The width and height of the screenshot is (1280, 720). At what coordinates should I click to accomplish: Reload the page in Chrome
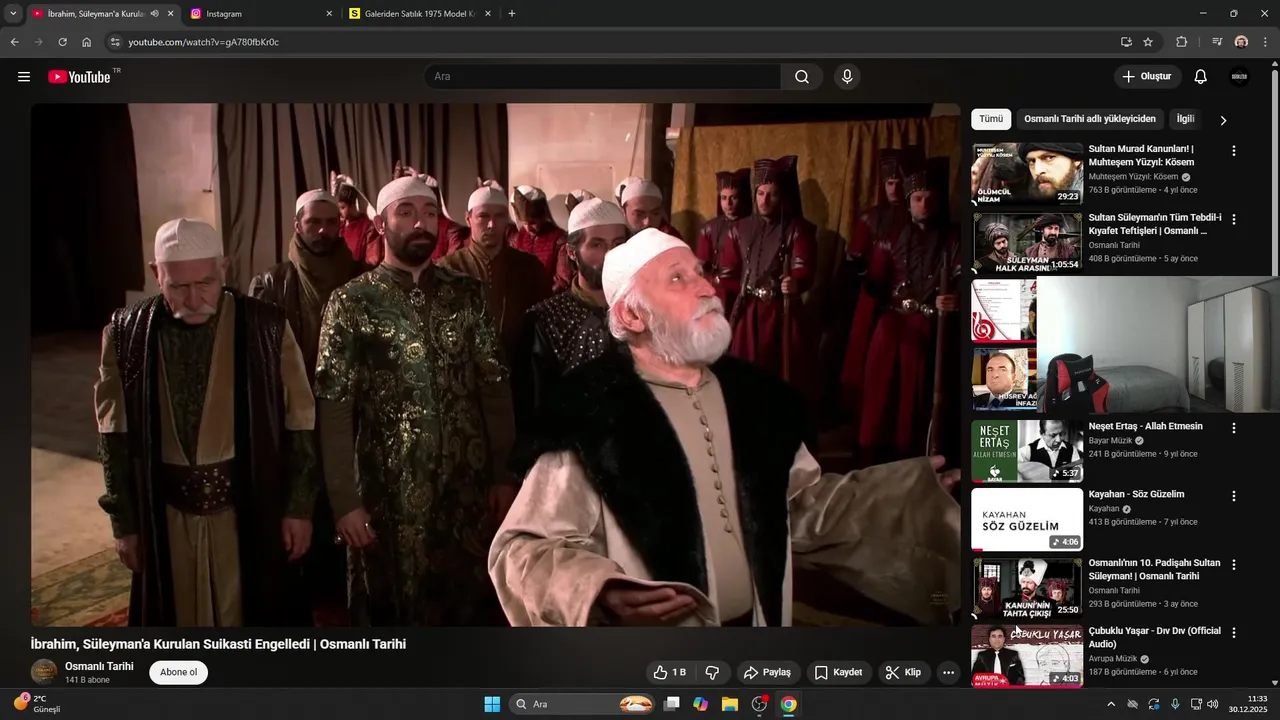[62, 42]
